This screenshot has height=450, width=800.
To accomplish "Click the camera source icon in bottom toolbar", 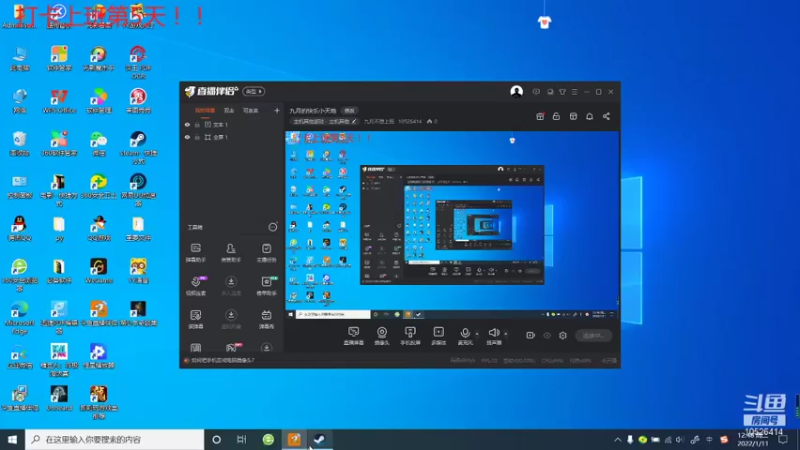I will (x=382, y=335).
